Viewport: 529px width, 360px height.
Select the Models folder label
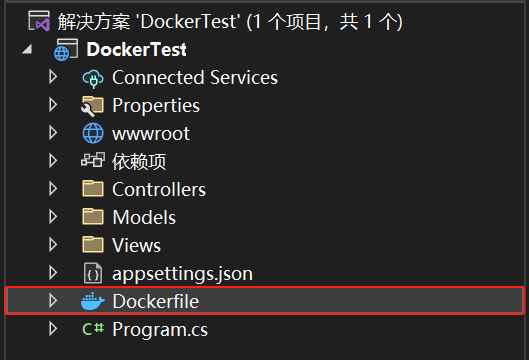(x=144, y=217)
